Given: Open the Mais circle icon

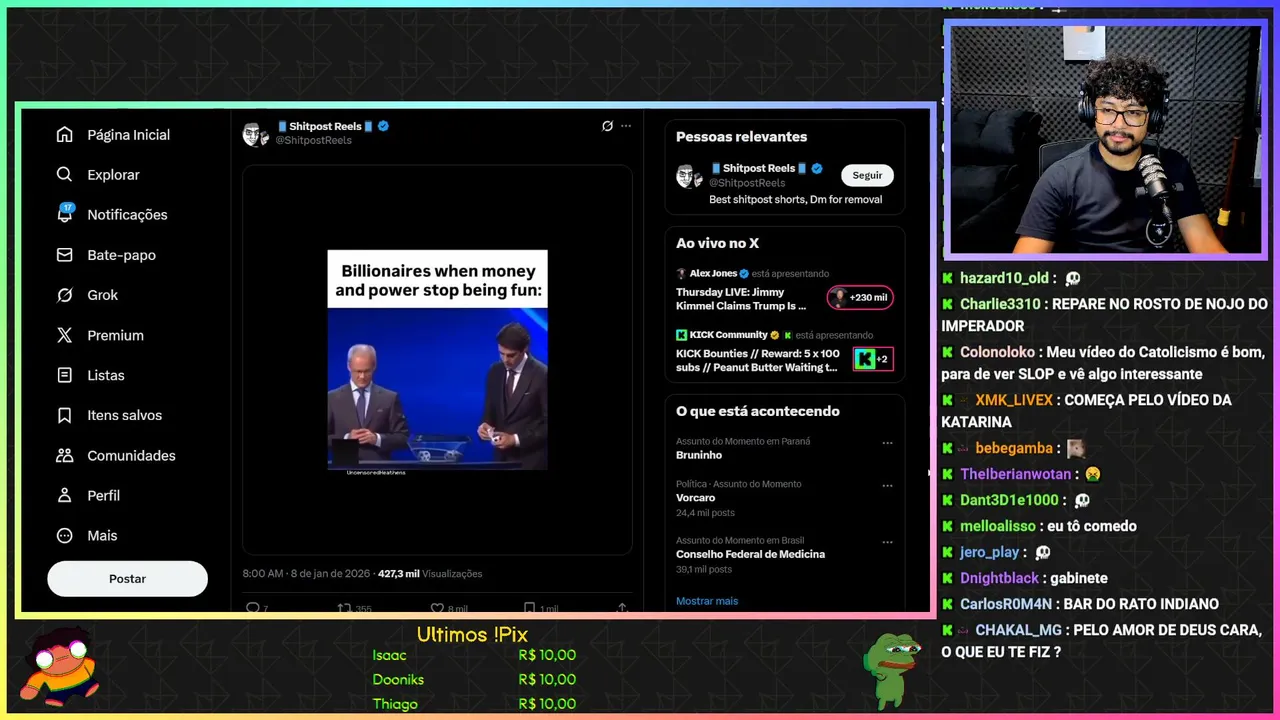Looking at the screenshot, I should pyautogui.click(x=65, y=535).
